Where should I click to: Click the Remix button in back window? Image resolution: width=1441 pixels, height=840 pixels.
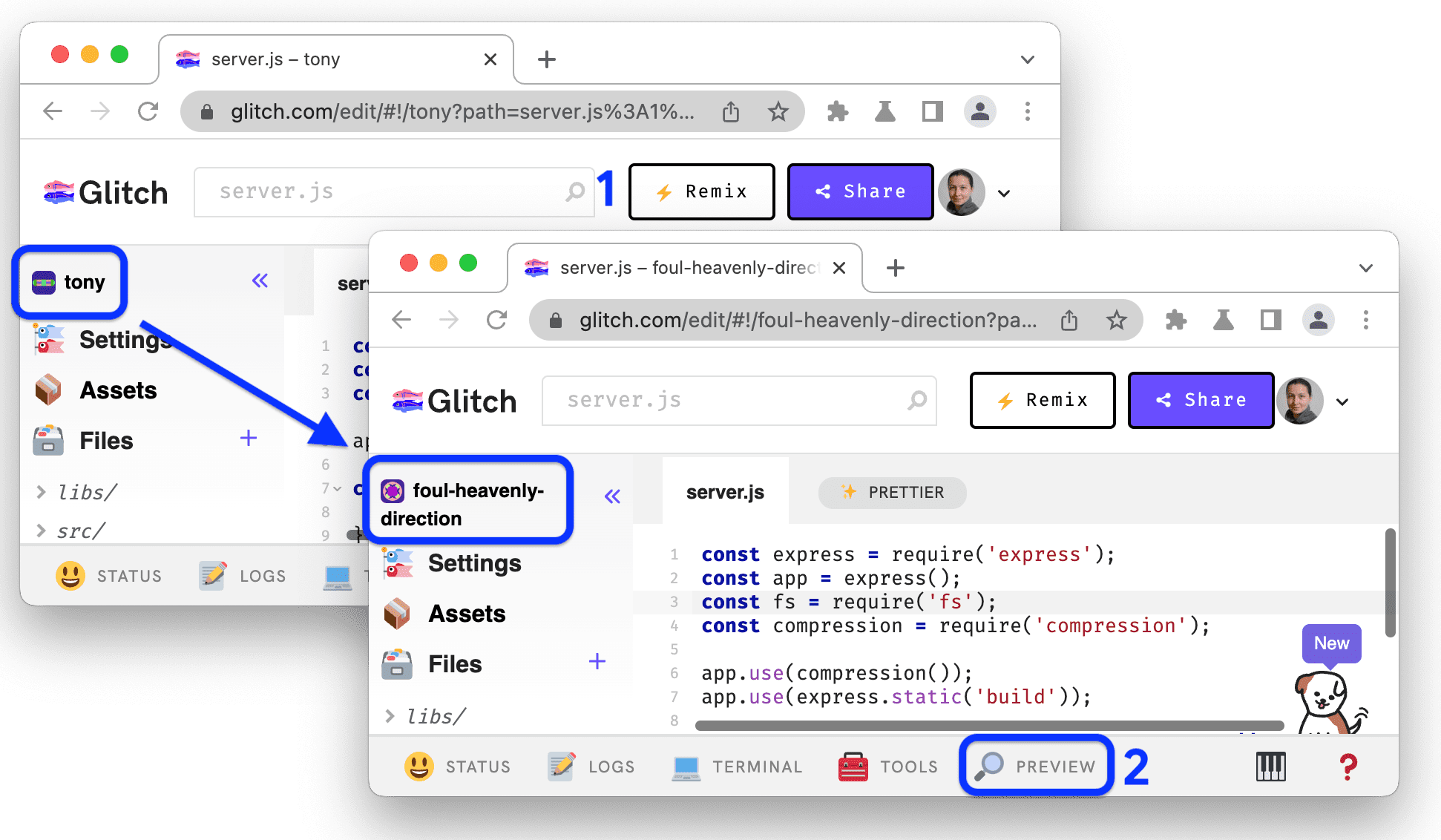coord(701,191)
